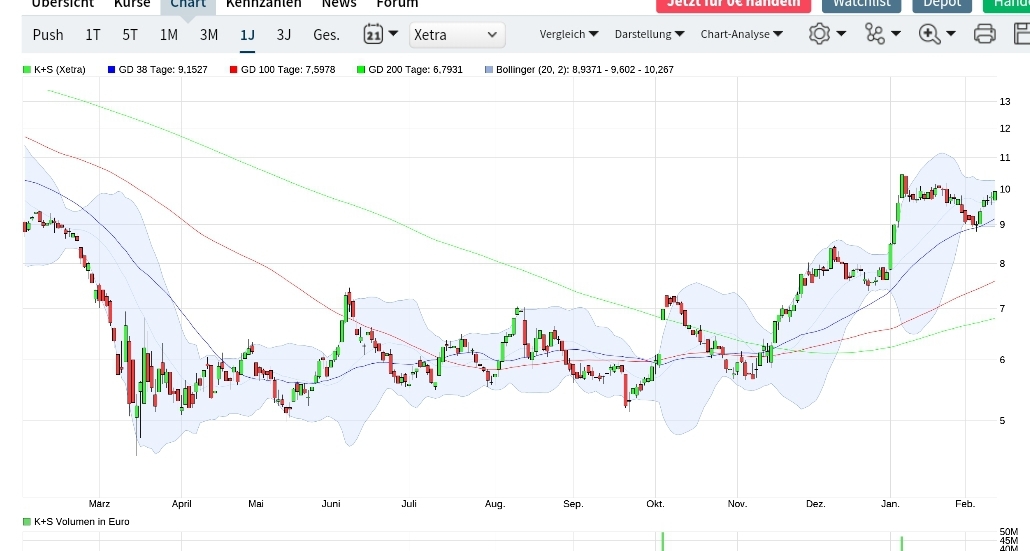Expand the arrow next to calendar icon

pyautogui.click(x=393, y=33)
